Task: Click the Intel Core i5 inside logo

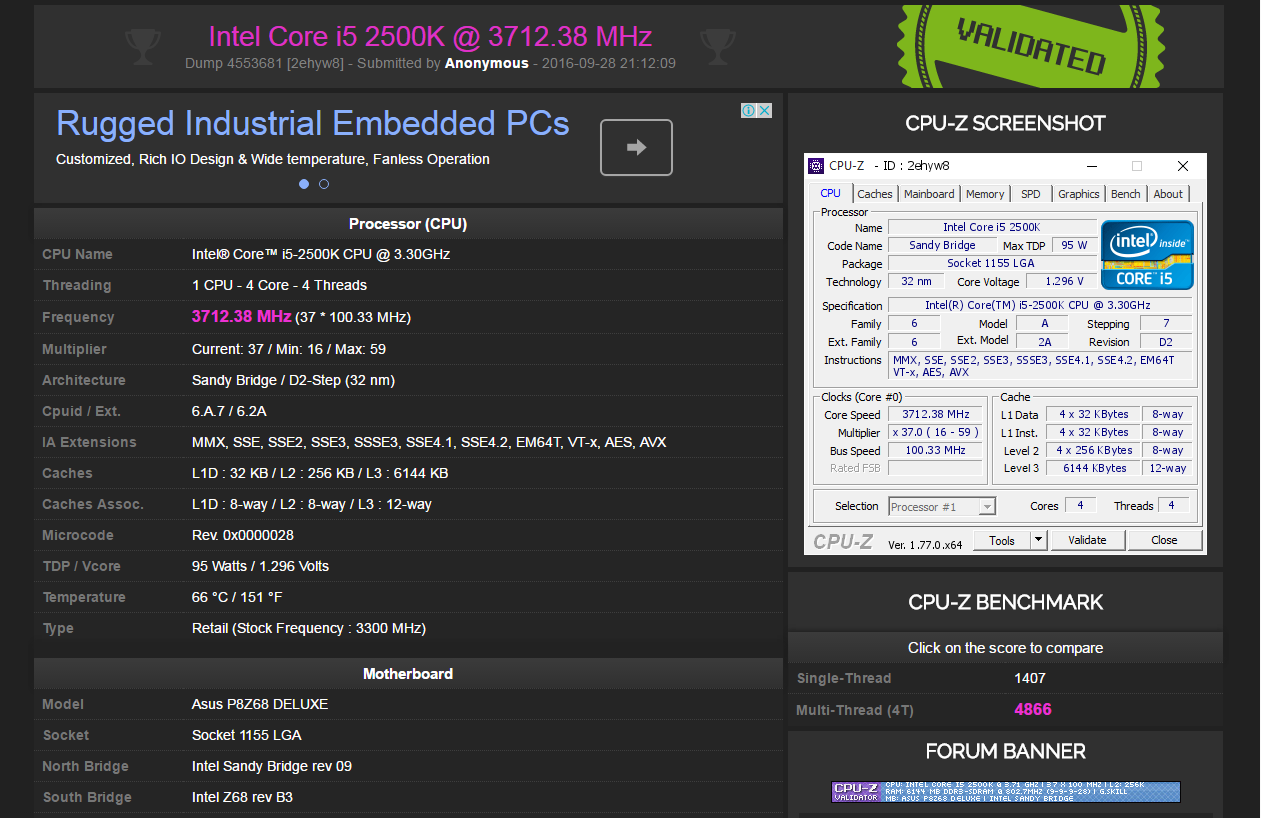Action: point(1147,255)
